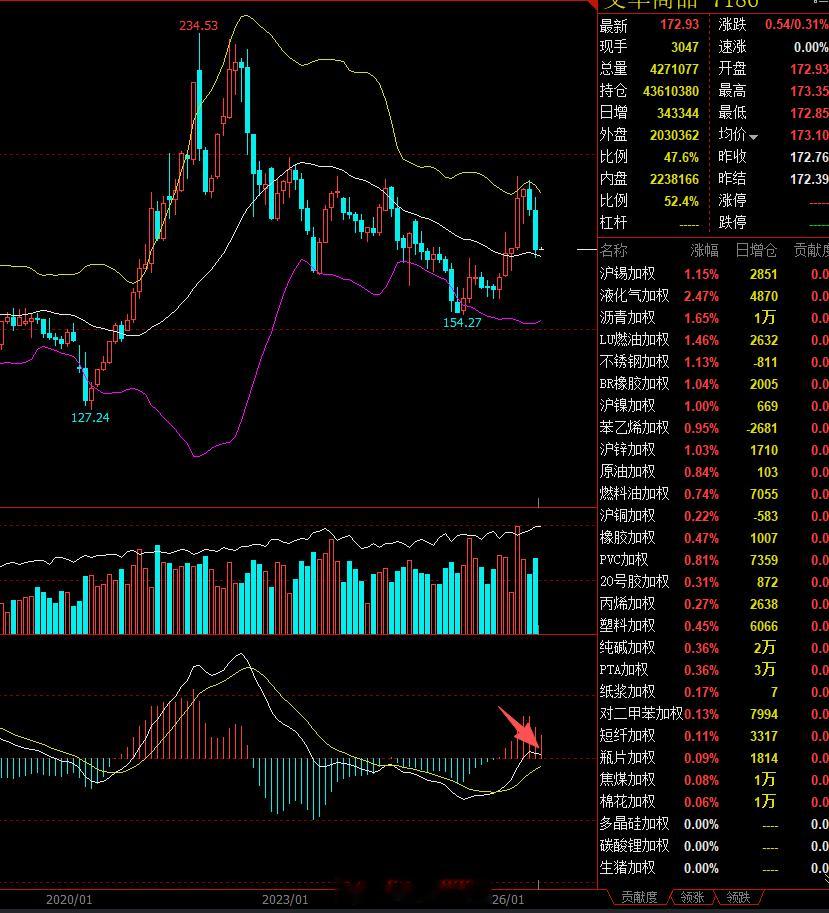Select the 纯碱加权 row
The height and width of the screenshot is (913, 829).
714,648
